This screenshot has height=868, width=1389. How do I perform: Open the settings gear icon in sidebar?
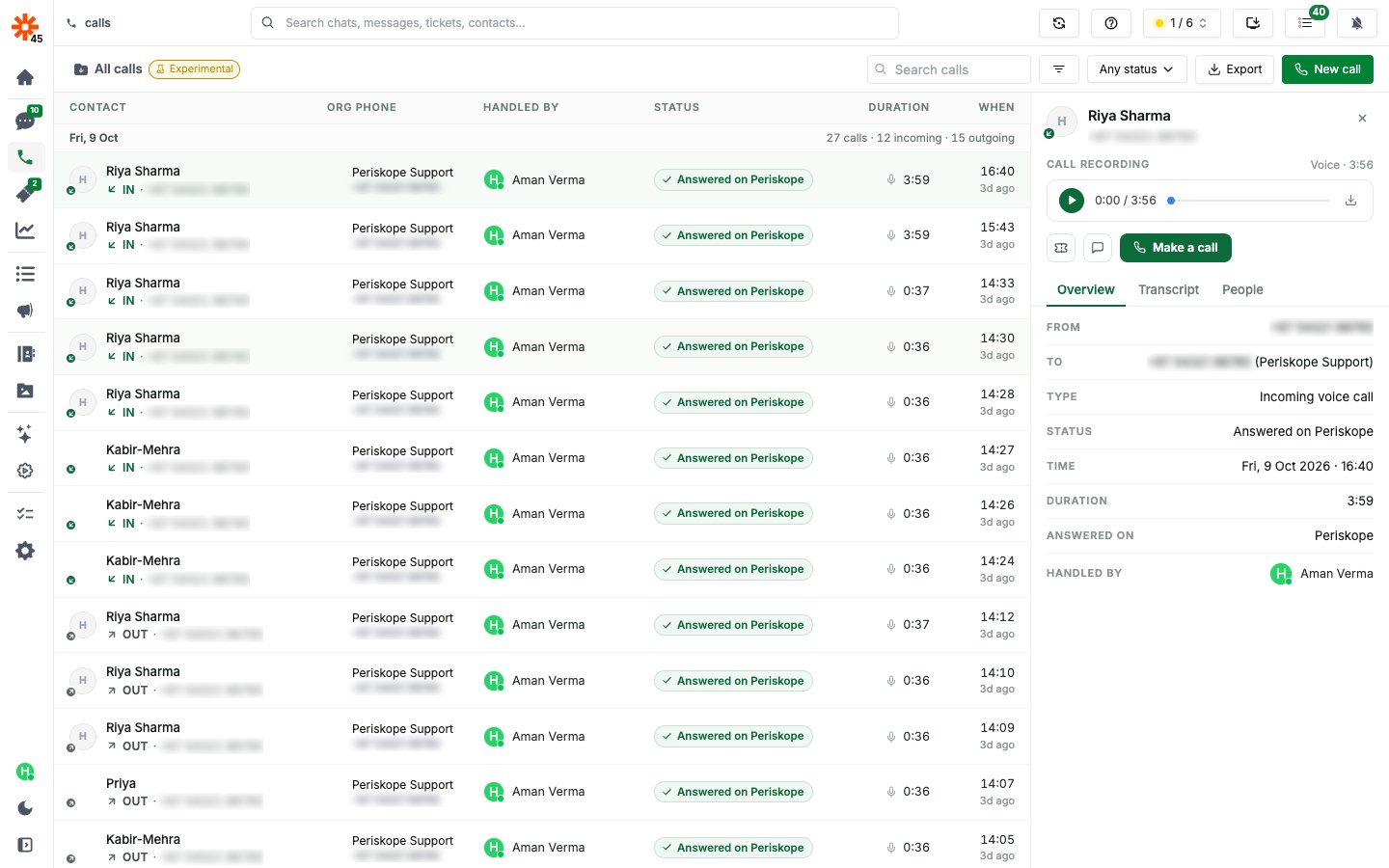point(26,551)
